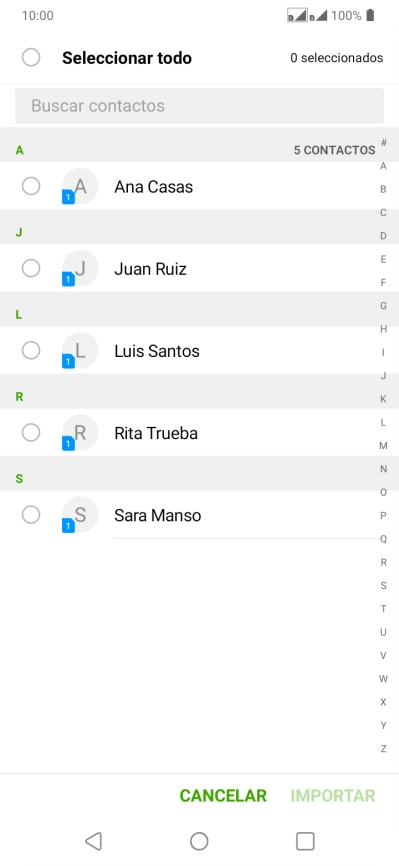Focus the Buscar contactos search field
Screen dimensions: 399x866
pyautogui.click(x=199, y=105)
